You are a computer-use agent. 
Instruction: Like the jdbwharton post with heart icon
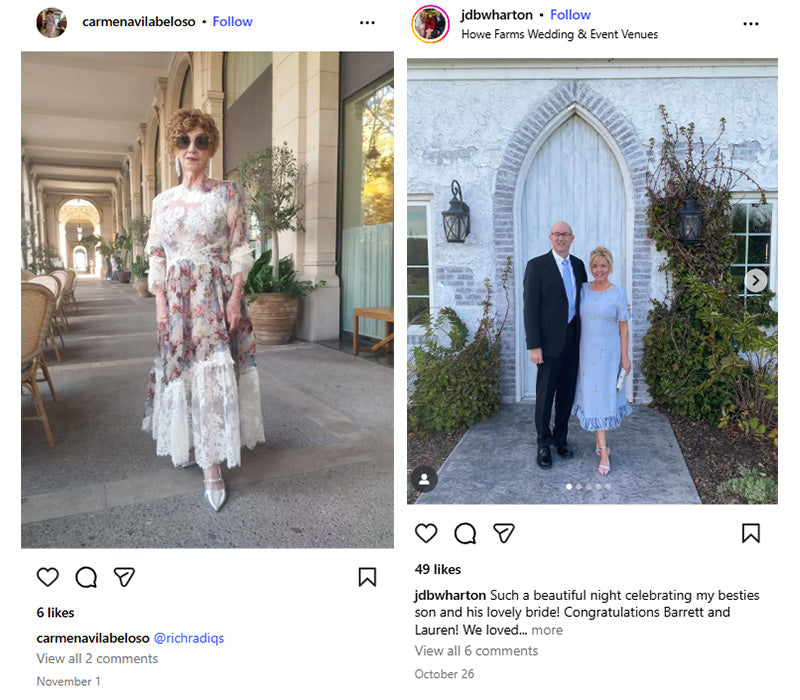click(x=426, y=533)
